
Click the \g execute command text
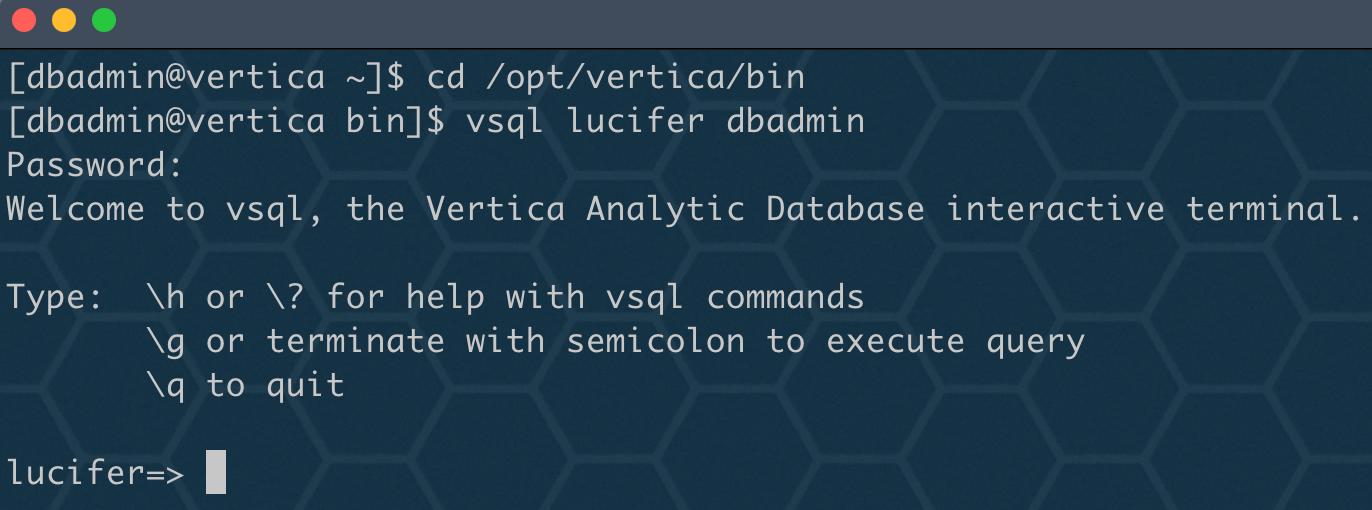pos(166,341)
